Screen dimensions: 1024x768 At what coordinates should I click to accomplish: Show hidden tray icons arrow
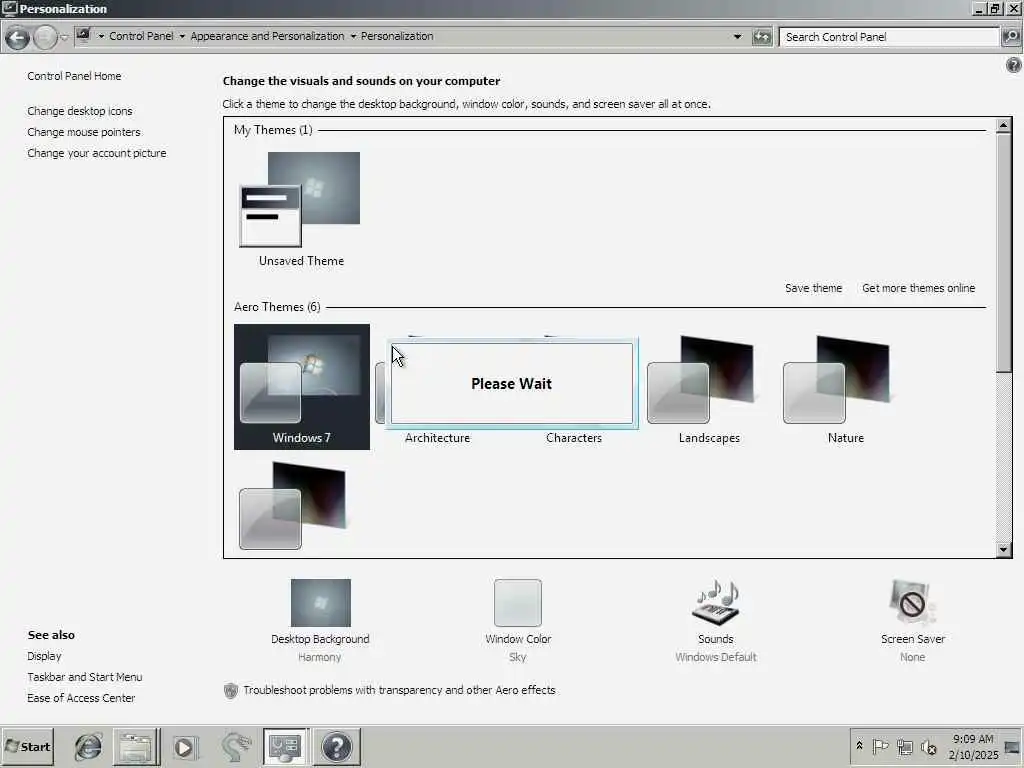859,745
